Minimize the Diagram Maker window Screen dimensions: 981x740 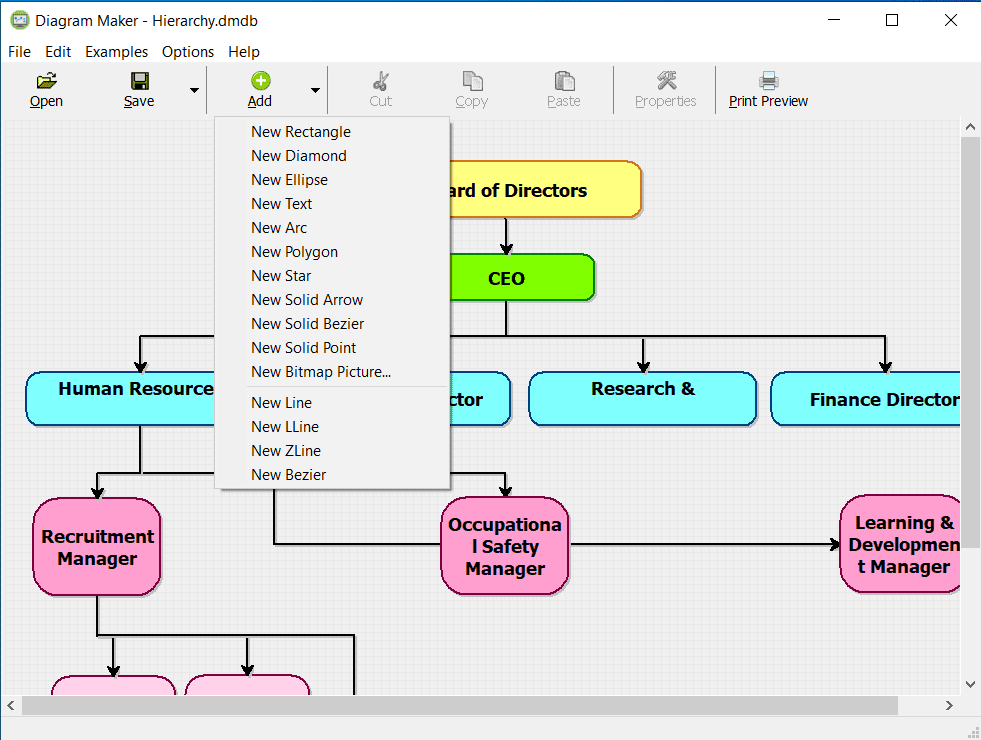coord(834,20)
